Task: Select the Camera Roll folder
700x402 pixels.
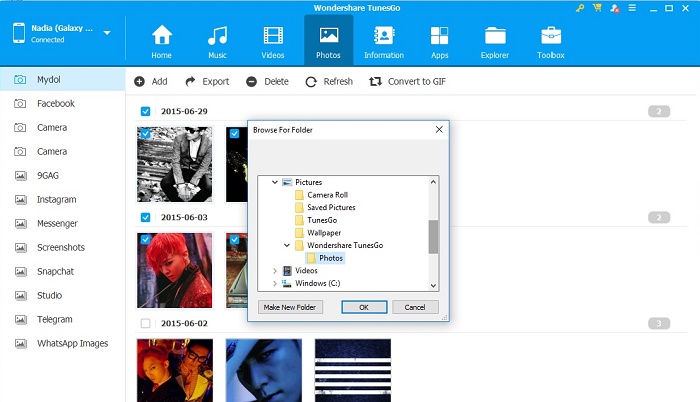Action: tap(327, 195)
